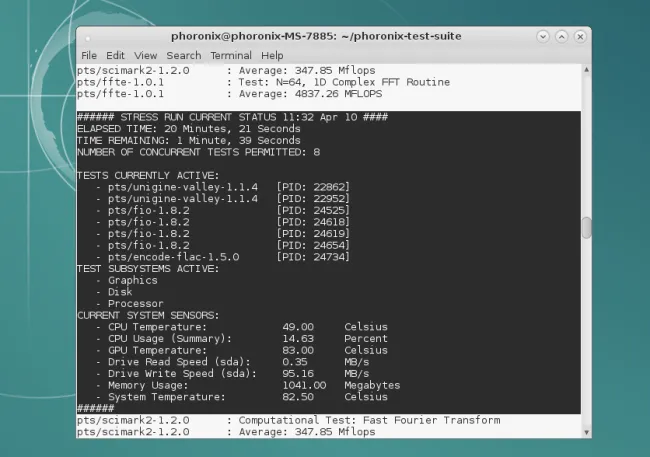
Task: Click the 95.16 MB/s value
Action: [x=325, y=373]
